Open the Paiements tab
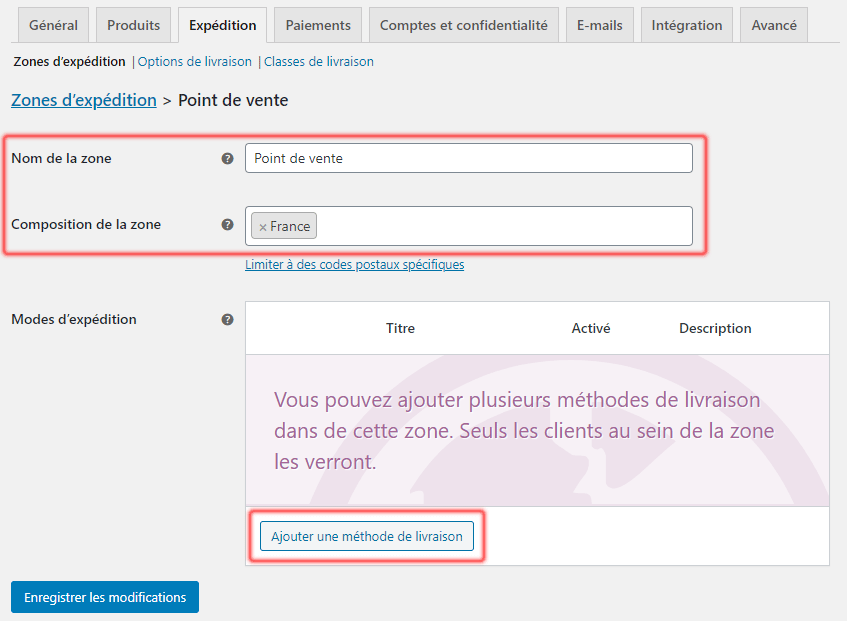The width and height of the screenshot is (847, 621). 318,25
